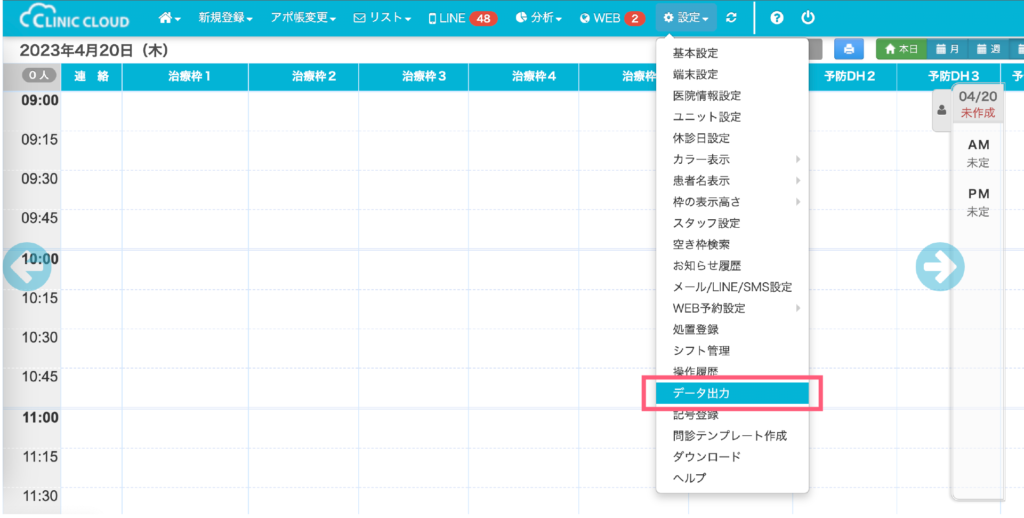Expand the 分析 dropdown menu

539,18
